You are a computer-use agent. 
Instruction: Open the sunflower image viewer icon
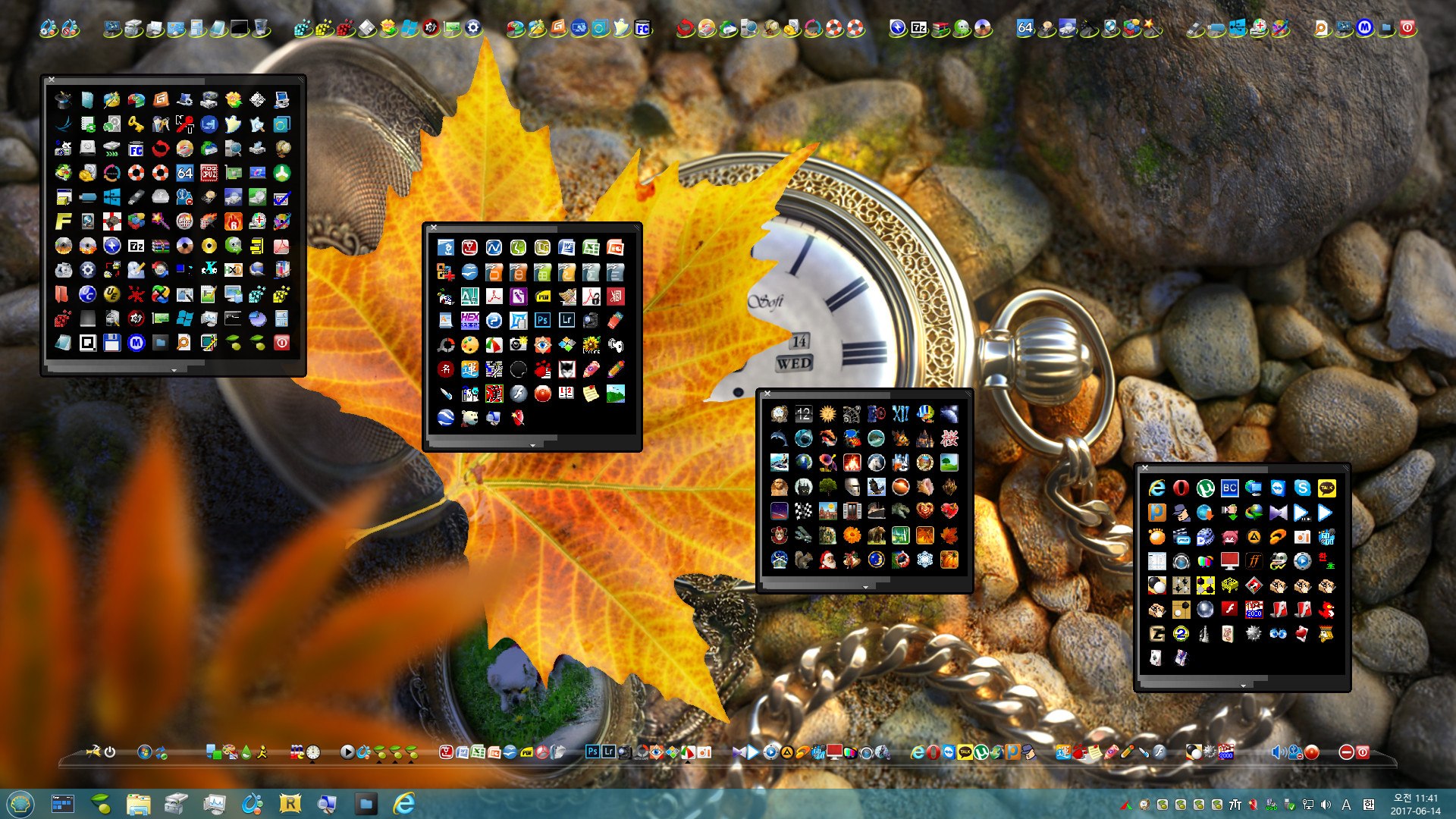[591, 344]
